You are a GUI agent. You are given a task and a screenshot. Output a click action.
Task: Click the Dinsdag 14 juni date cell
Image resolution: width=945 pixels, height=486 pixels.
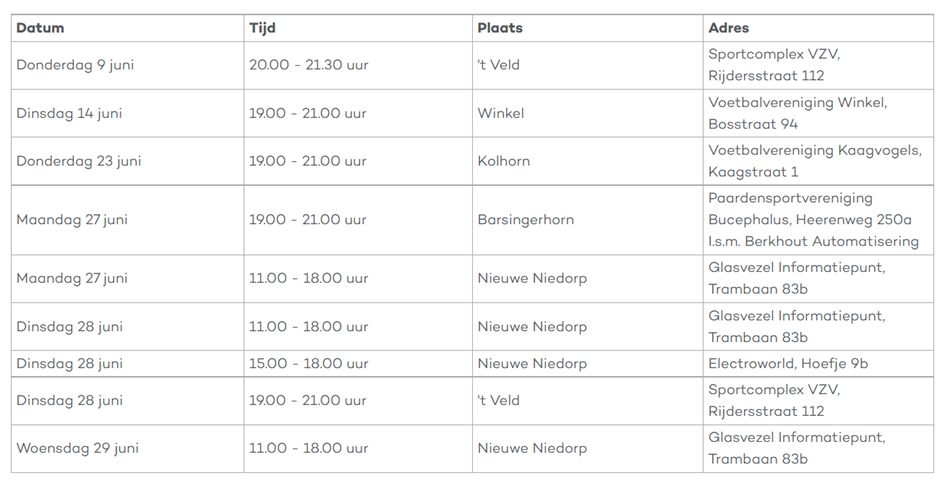click(69, 113)
